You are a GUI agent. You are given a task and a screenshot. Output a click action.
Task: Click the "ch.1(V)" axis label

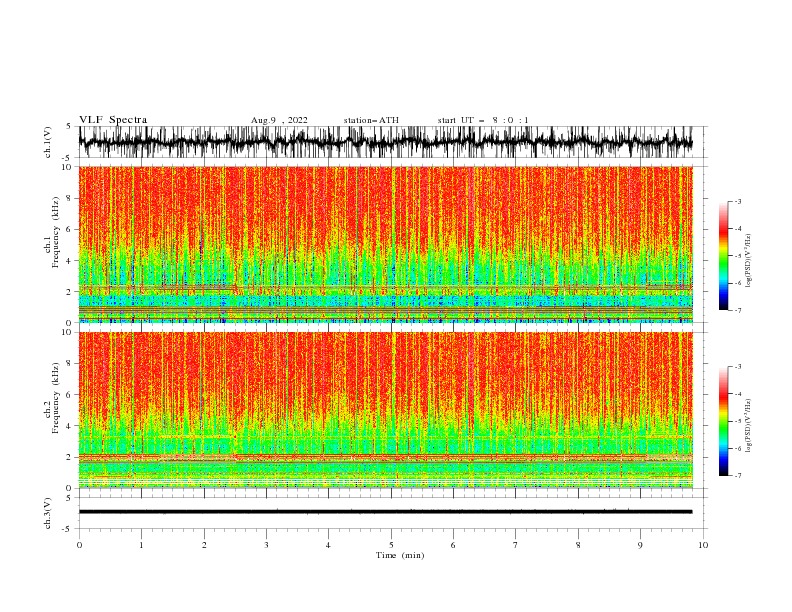coord(48,142)
